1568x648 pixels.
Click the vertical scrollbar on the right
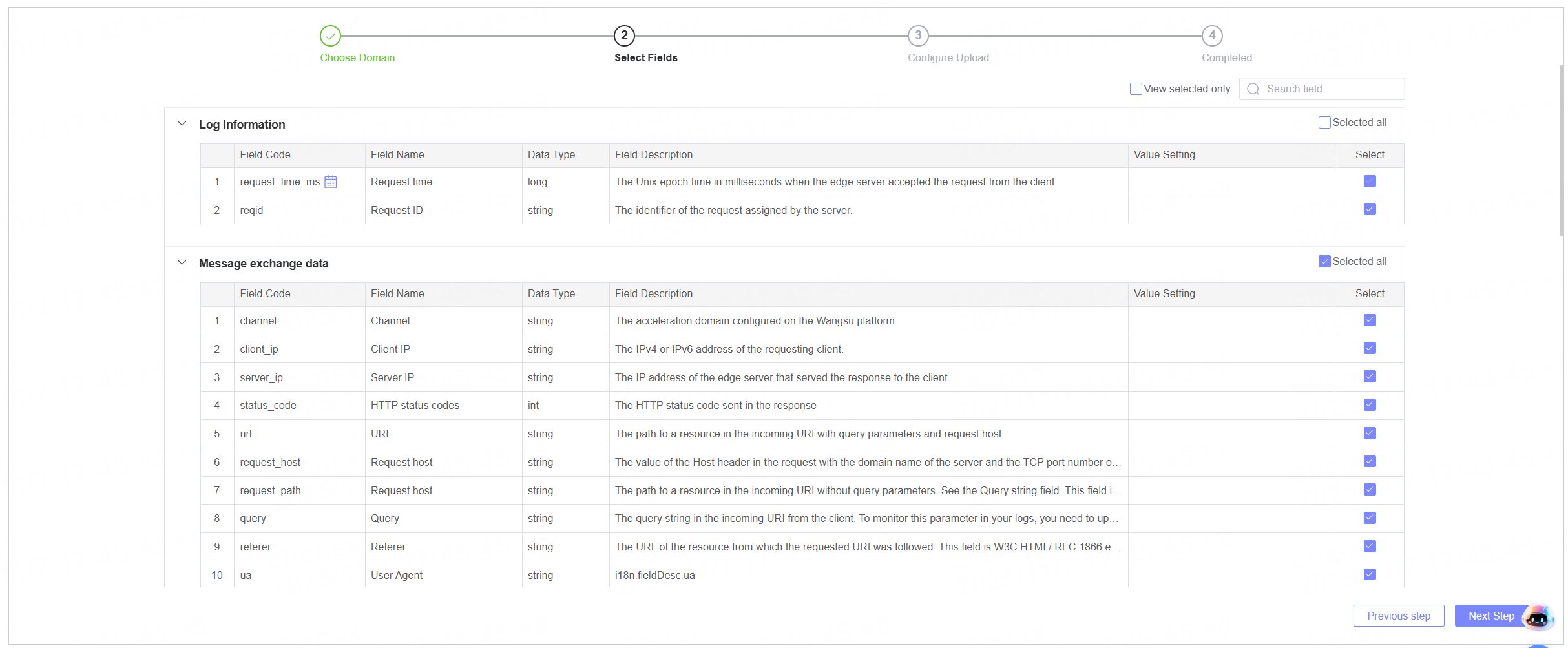click(1562, 149)
